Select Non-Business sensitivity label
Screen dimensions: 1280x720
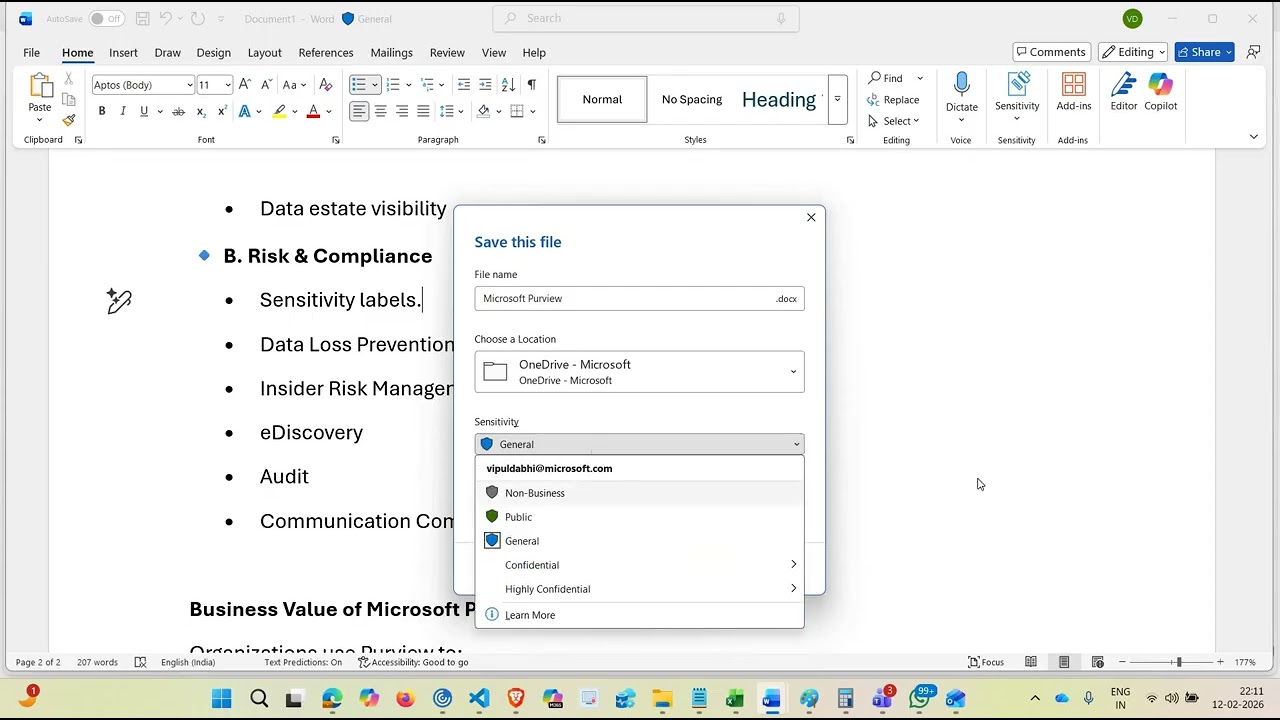[639, 493]
